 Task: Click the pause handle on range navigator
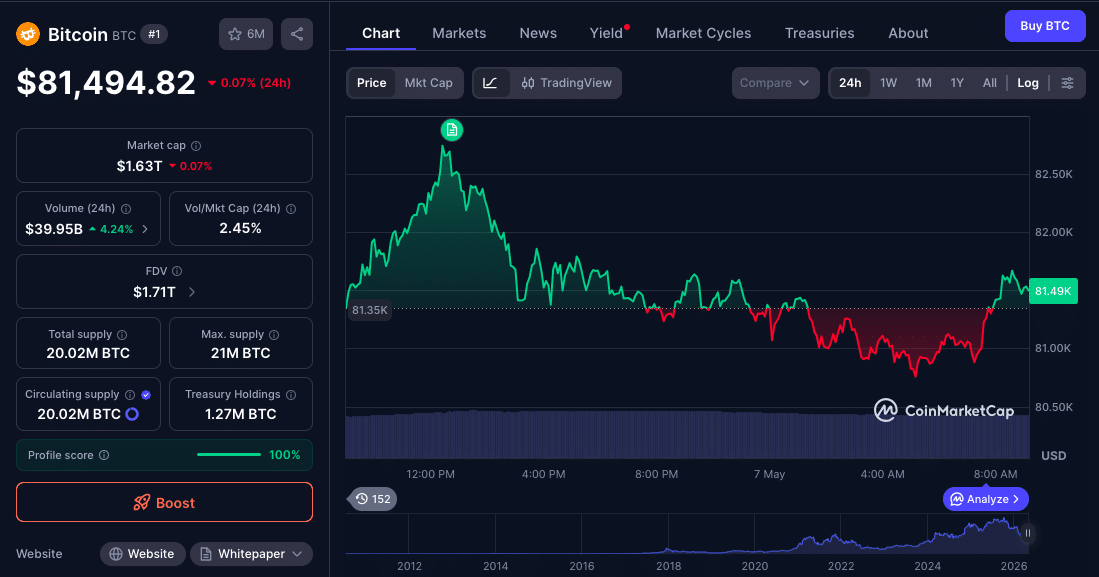pyautogui.click(x=1028, y=534)
